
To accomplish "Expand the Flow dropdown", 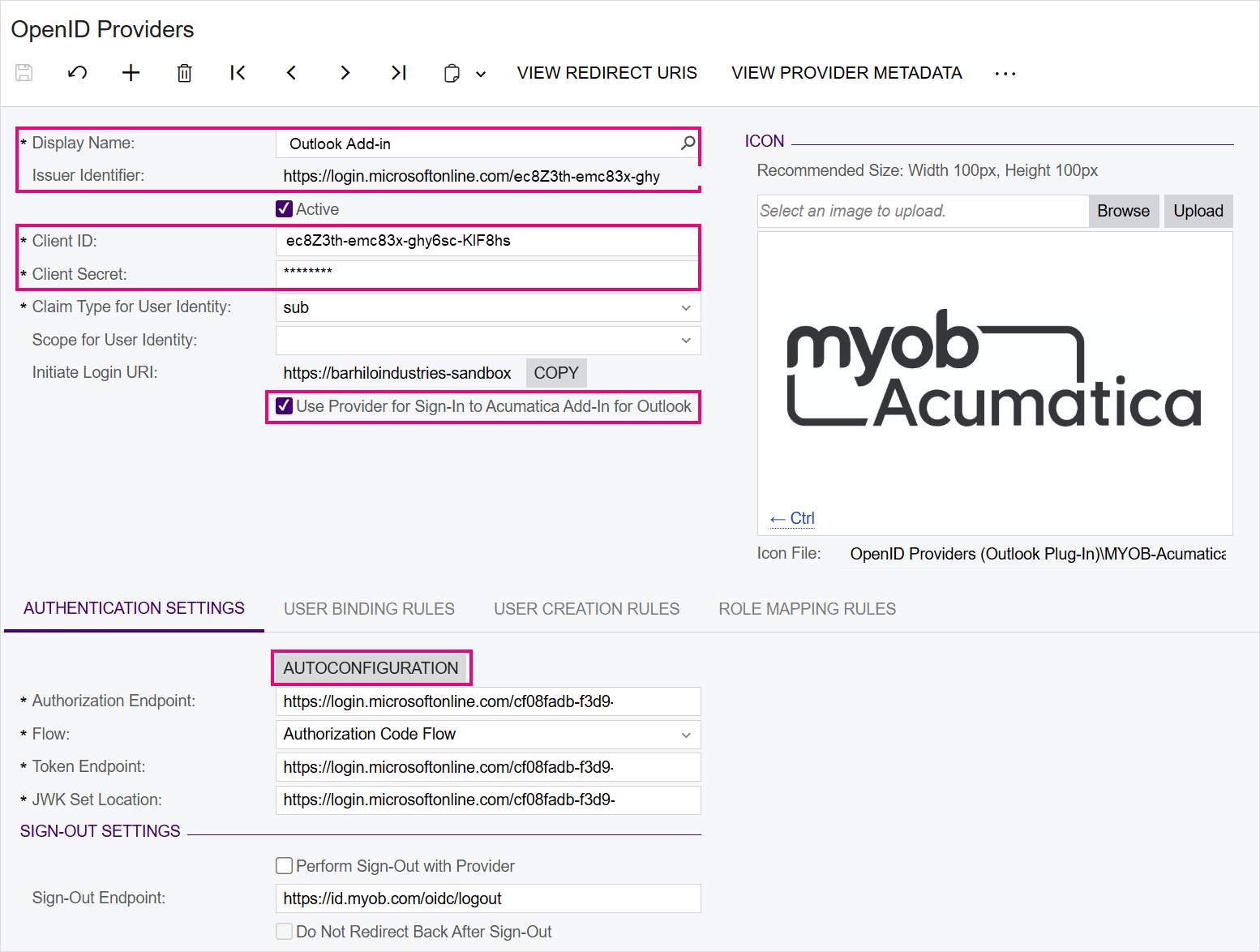I will [x=686, y=735].
